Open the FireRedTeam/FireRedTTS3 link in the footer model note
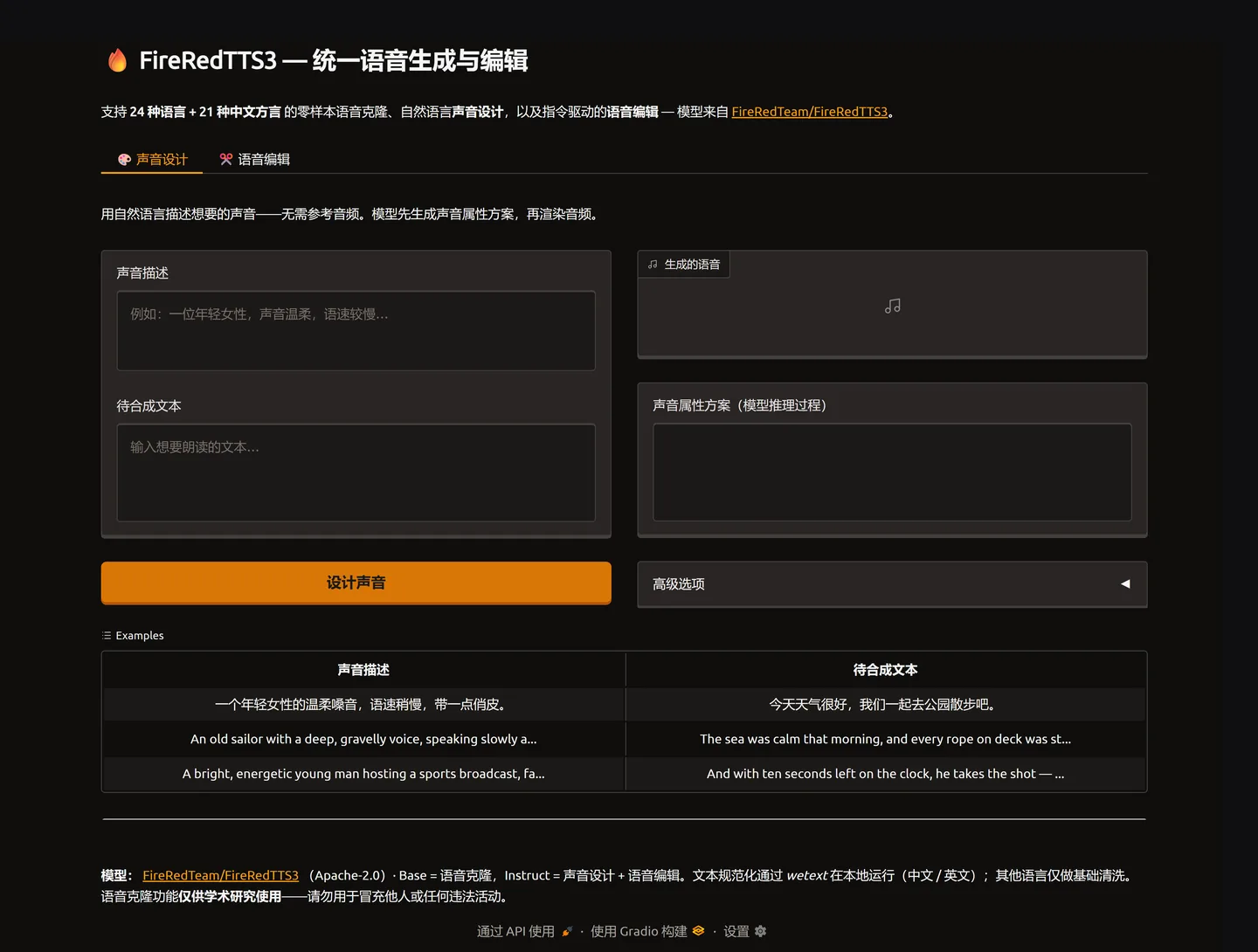The width and height of the screenshot is (1258, 952). [220, 875]
